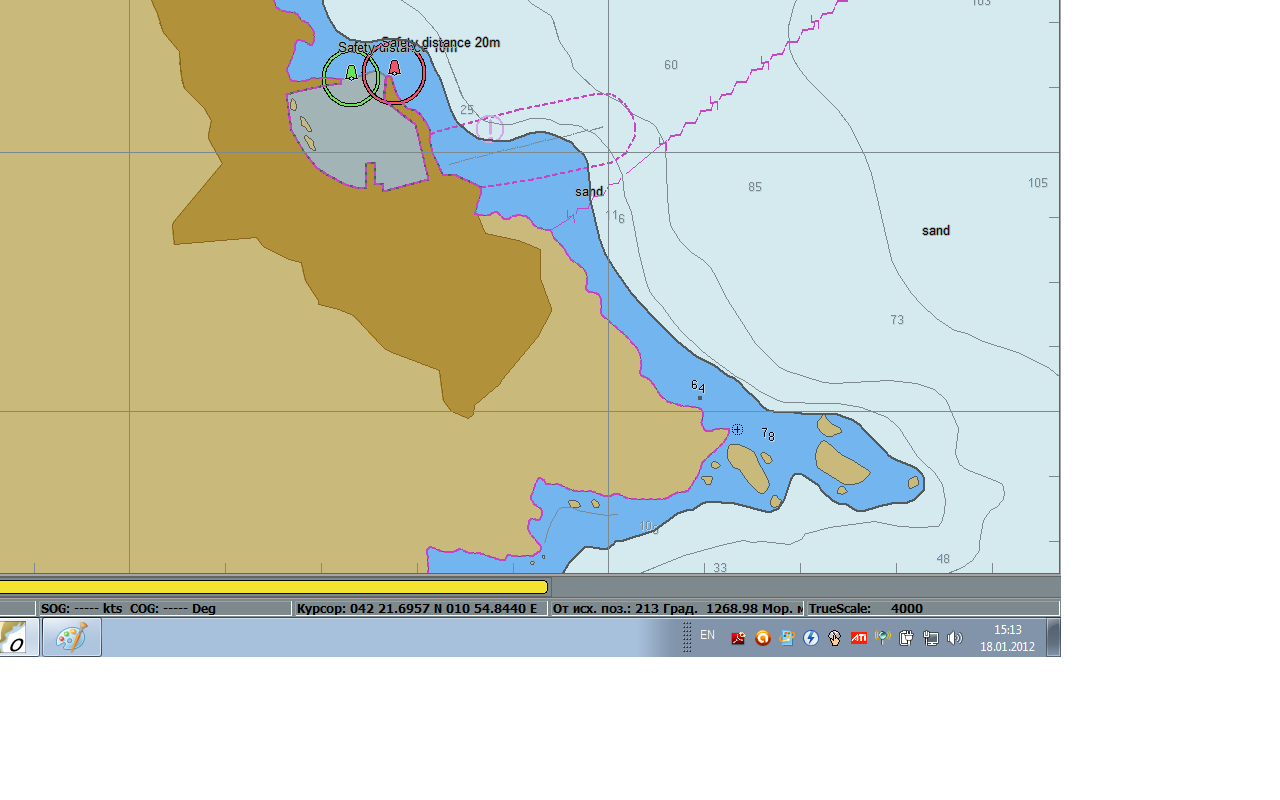This screenshot has height=800, width=1280.
Task: Open the network connection tray icon
Action: [931, 638]
